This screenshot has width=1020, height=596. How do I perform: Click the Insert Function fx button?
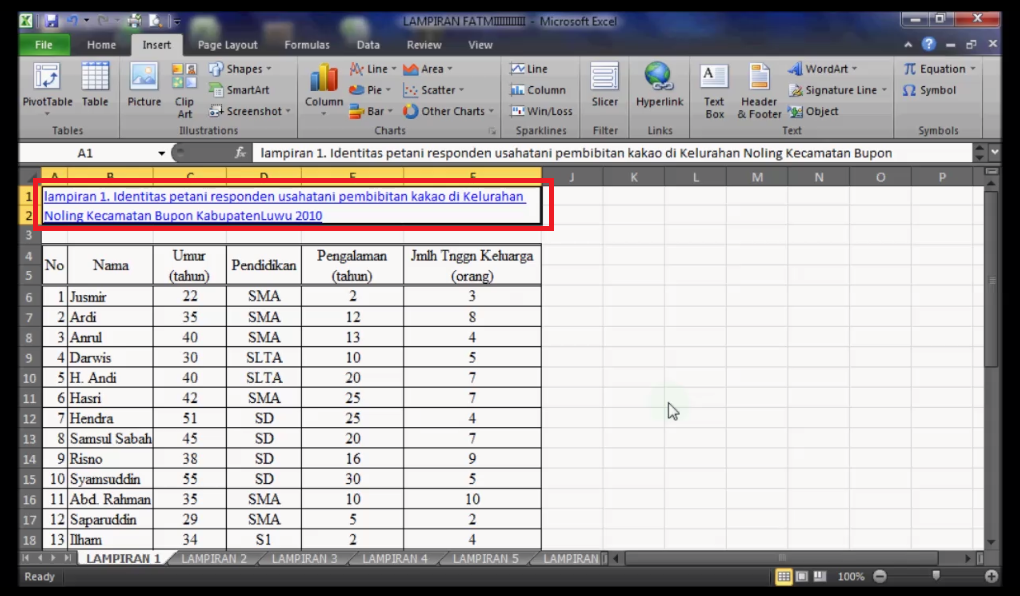pos(239,153)
